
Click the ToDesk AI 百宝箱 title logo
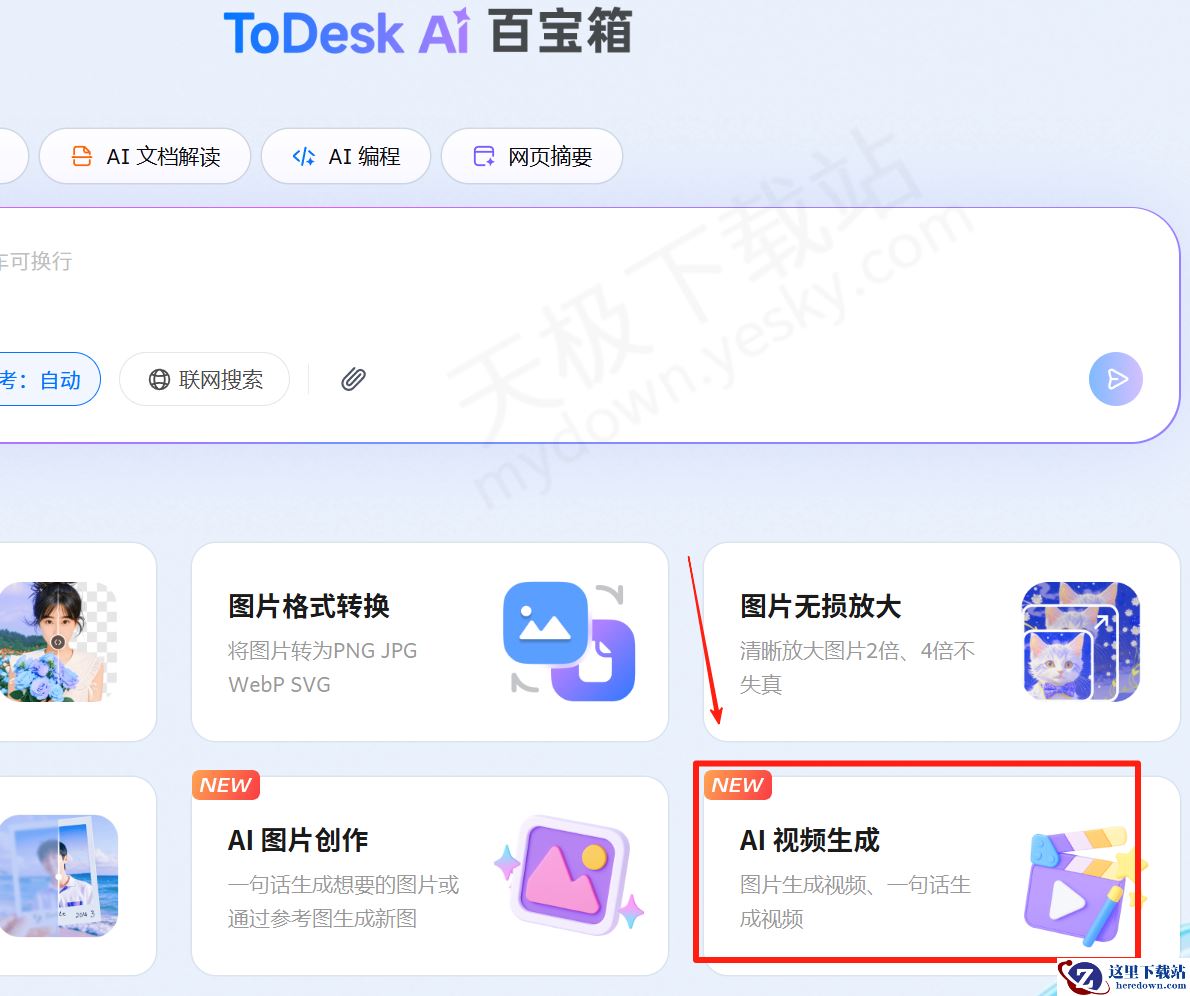click(x=427, y=32)
